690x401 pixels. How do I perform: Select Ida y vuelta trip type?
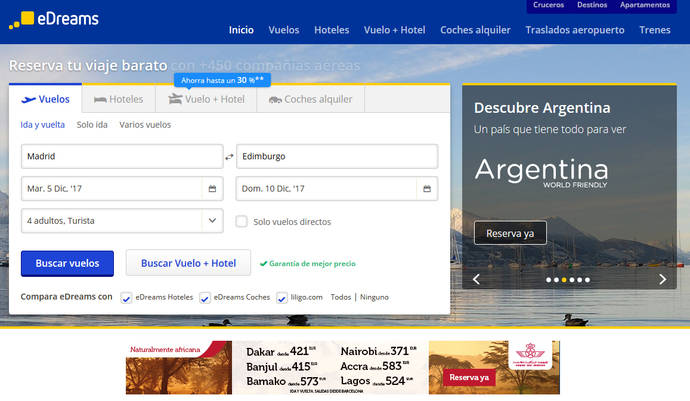point(43,125)
